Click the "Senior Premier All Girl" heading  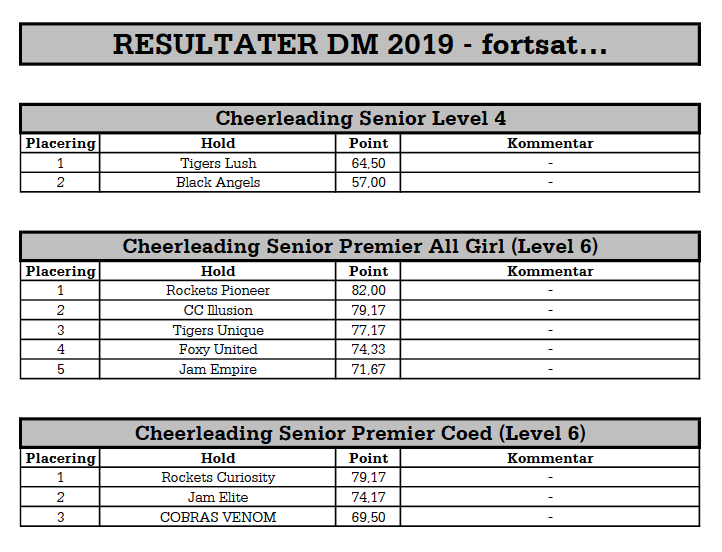click(x=360, y=246)
